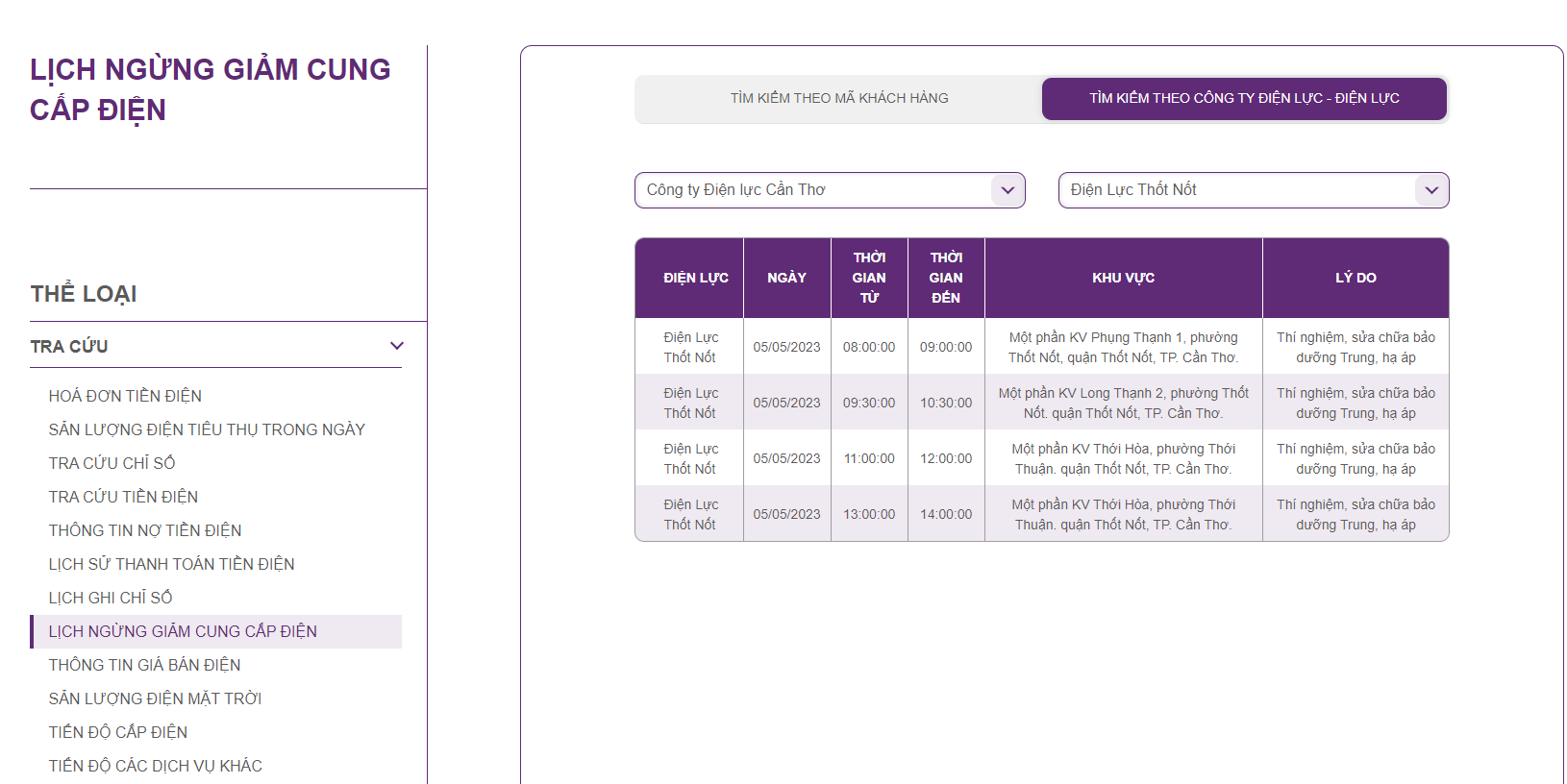Screen dimensions: 1567x784
Task: Open Thông tin giá bán điện
Action: point(144,665)
